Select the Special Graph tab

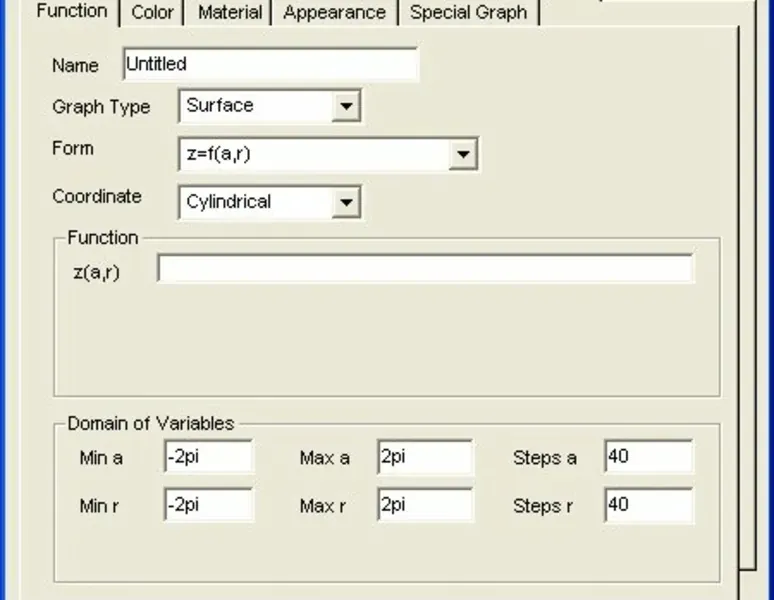(x=468, y=13)
